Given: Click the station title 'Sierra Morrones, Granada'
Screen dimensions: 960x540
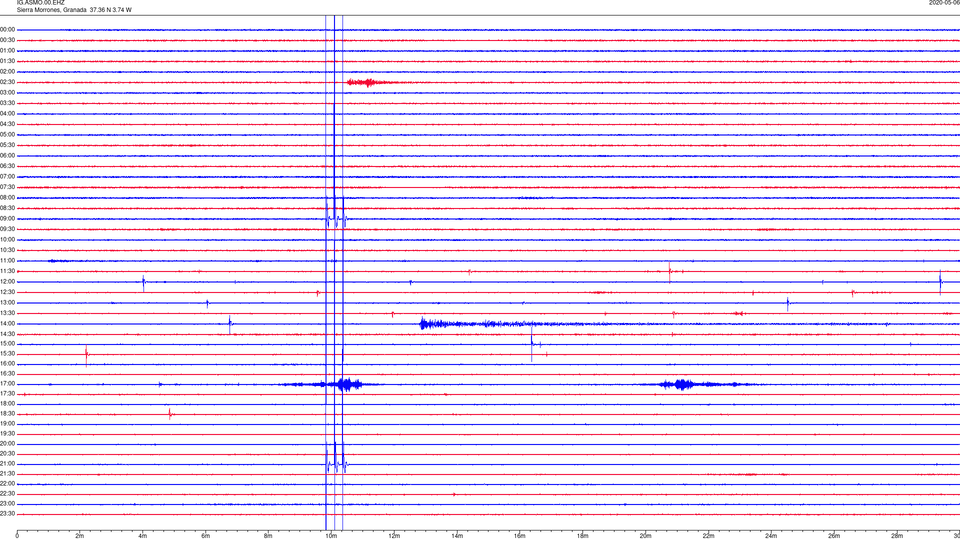Looking at the screenshot, I should (x=51, y=10).
